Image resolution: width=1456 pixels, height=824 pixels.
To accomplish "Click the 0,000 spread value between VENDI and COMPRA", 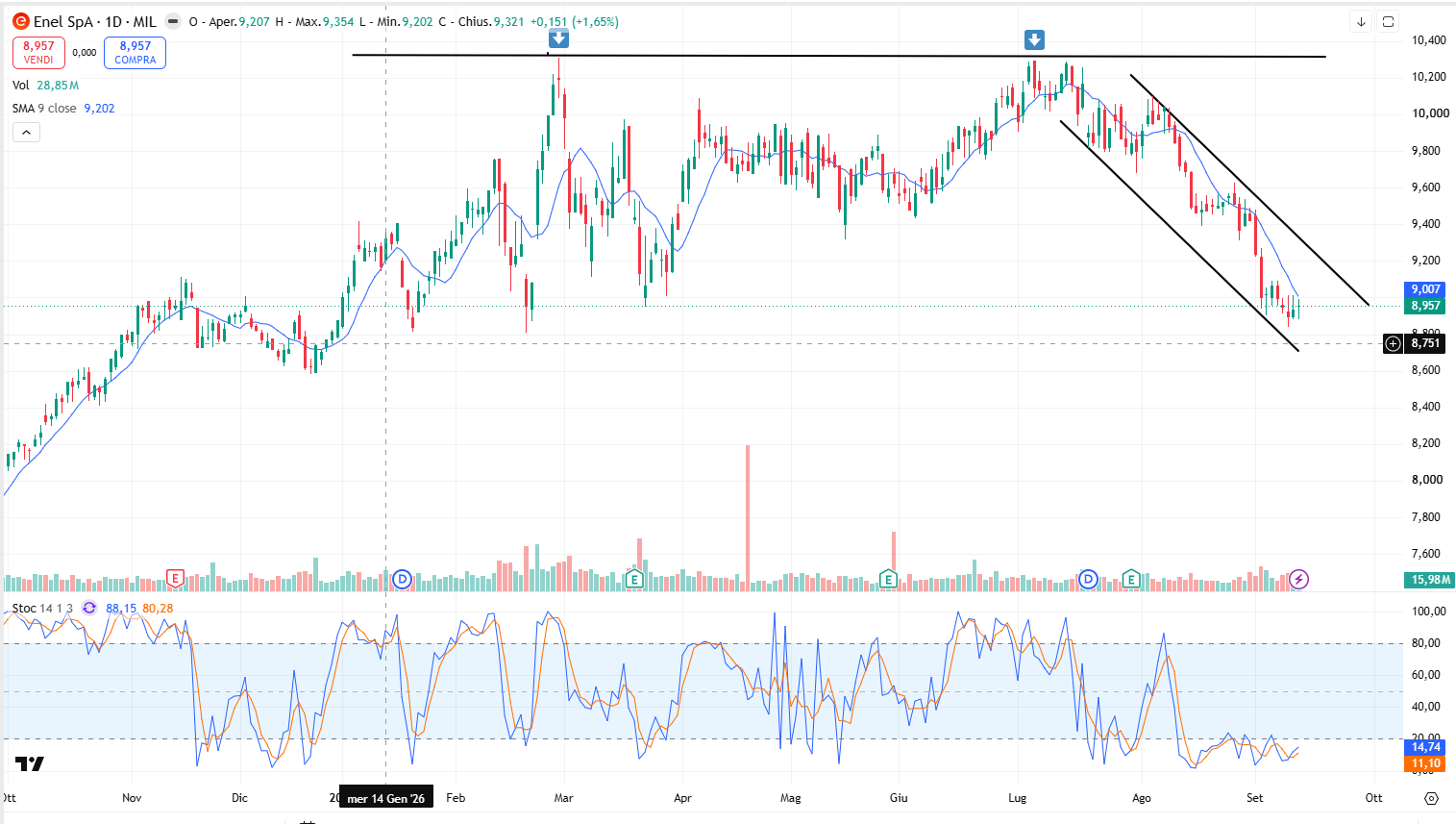I will click(85, 53).
